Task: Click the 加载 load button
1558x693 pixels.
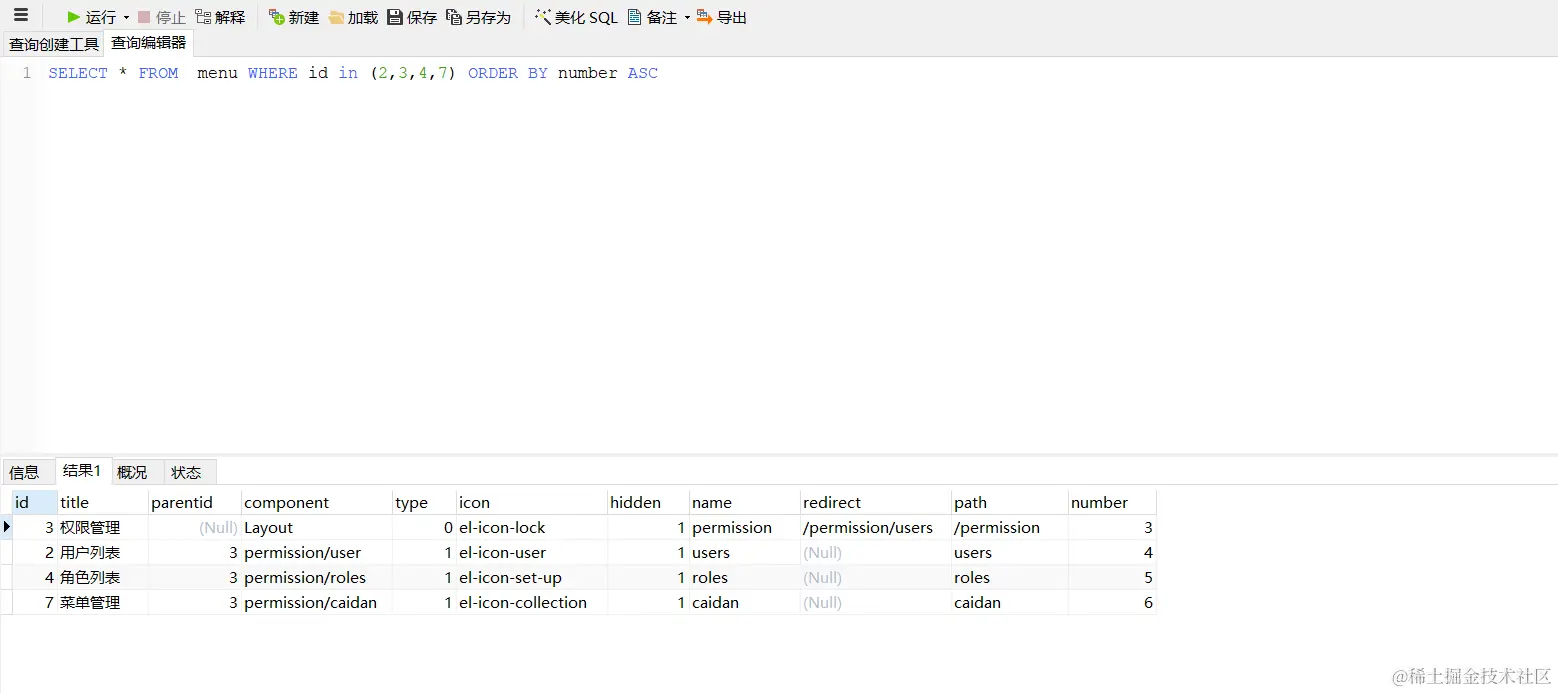Action: pos(353,17)
